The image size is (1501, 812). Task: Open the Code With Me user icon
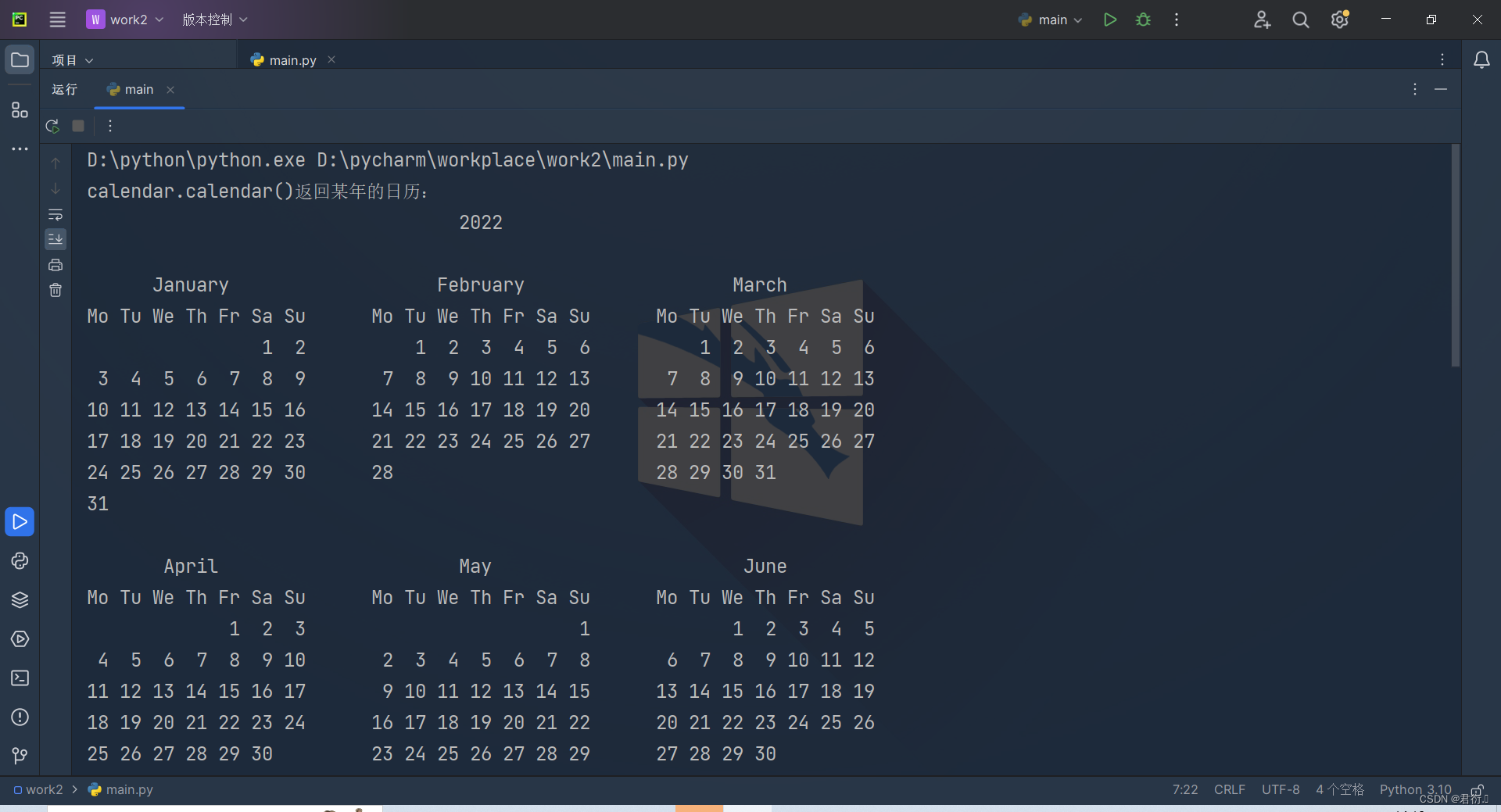pyautogui.click(x=1262, y=20)
